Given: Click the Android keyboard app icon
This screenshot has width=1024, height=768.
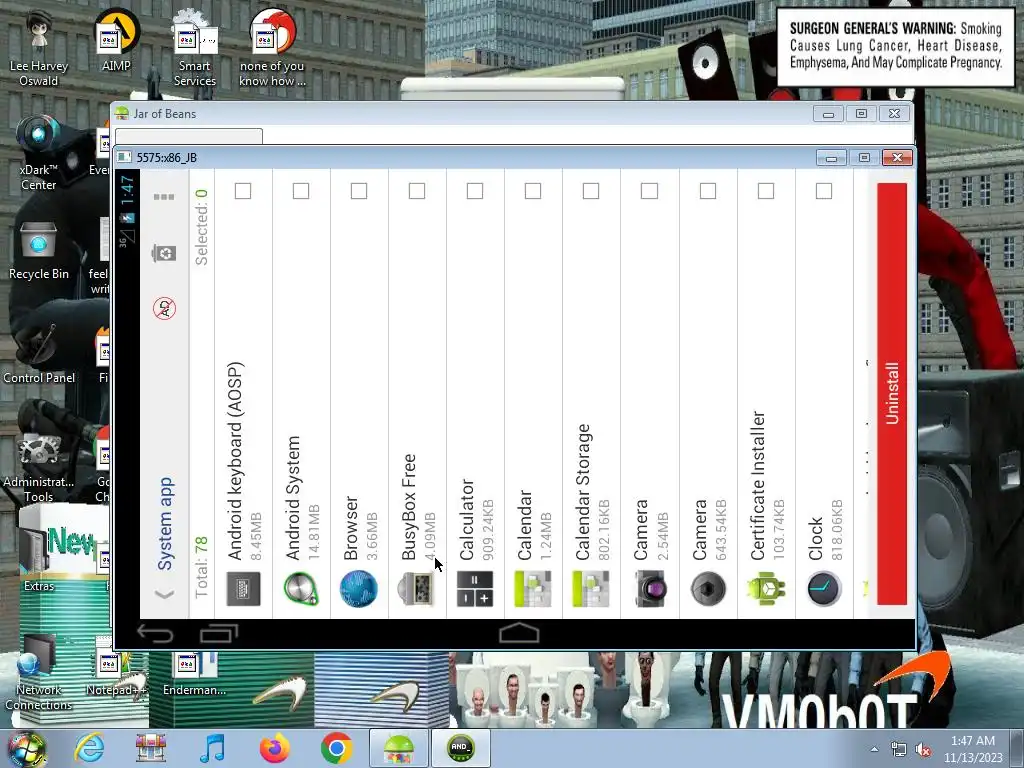Looking at the screenshot, I should pos(243,588).
